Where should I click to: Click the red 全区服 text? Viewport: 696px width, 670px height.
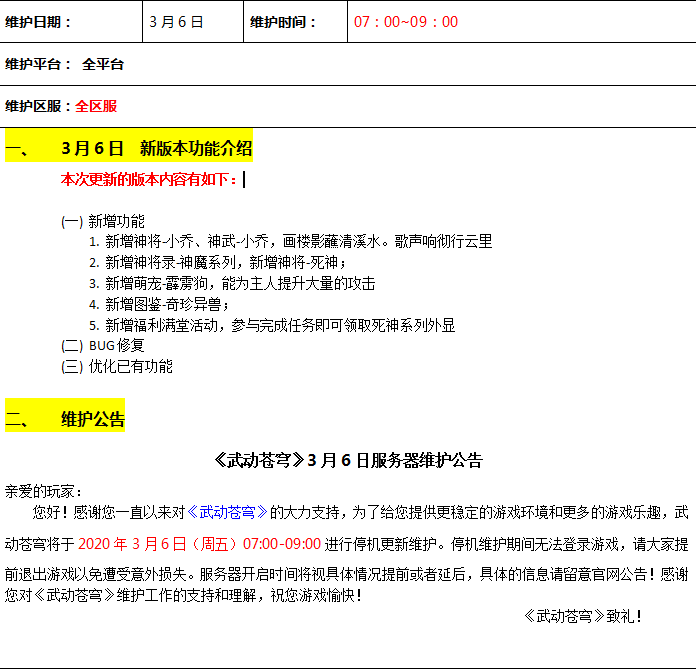pos(96,107)
